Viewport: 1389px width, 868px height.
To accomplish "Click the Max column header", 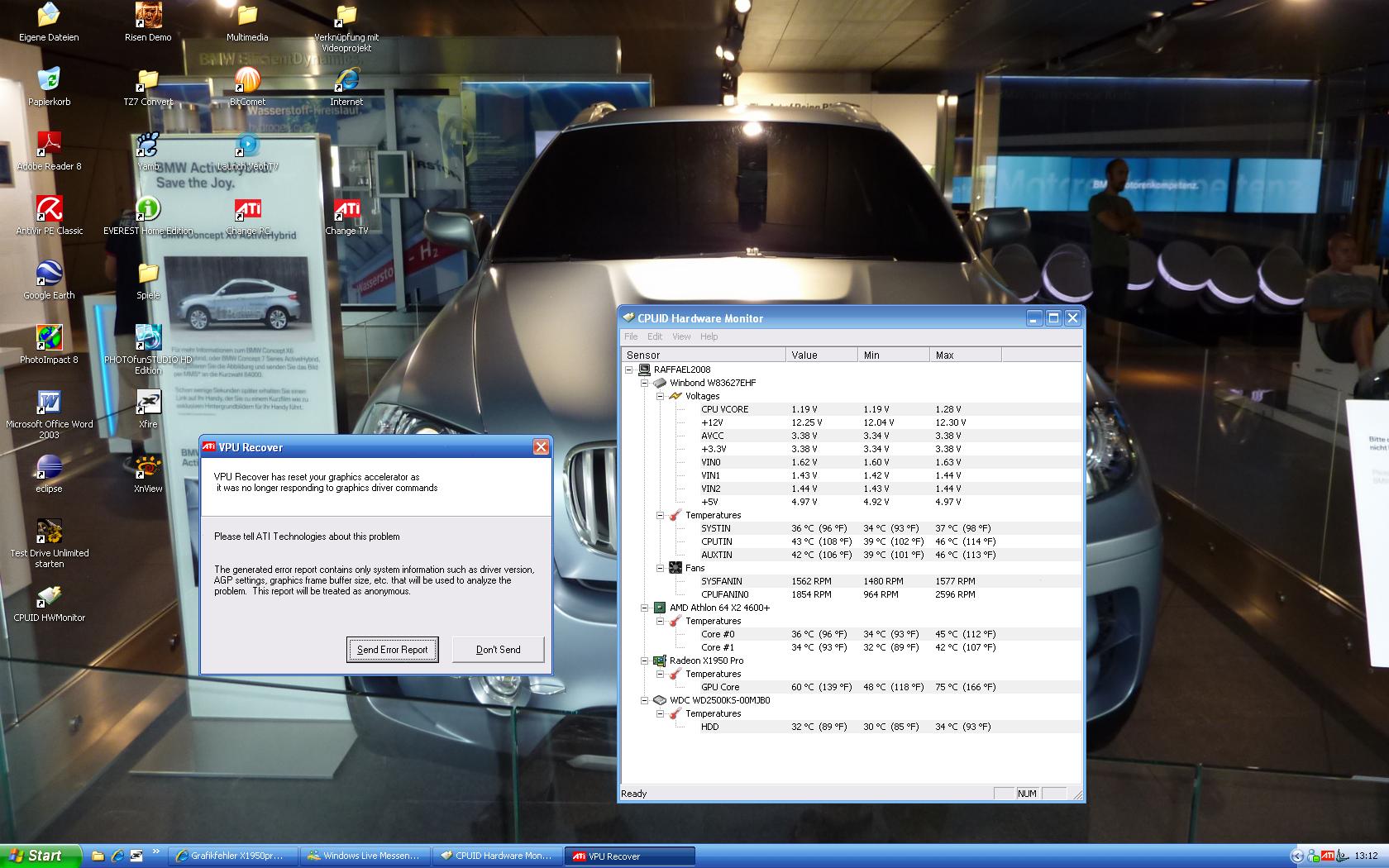I will [966, 355].
